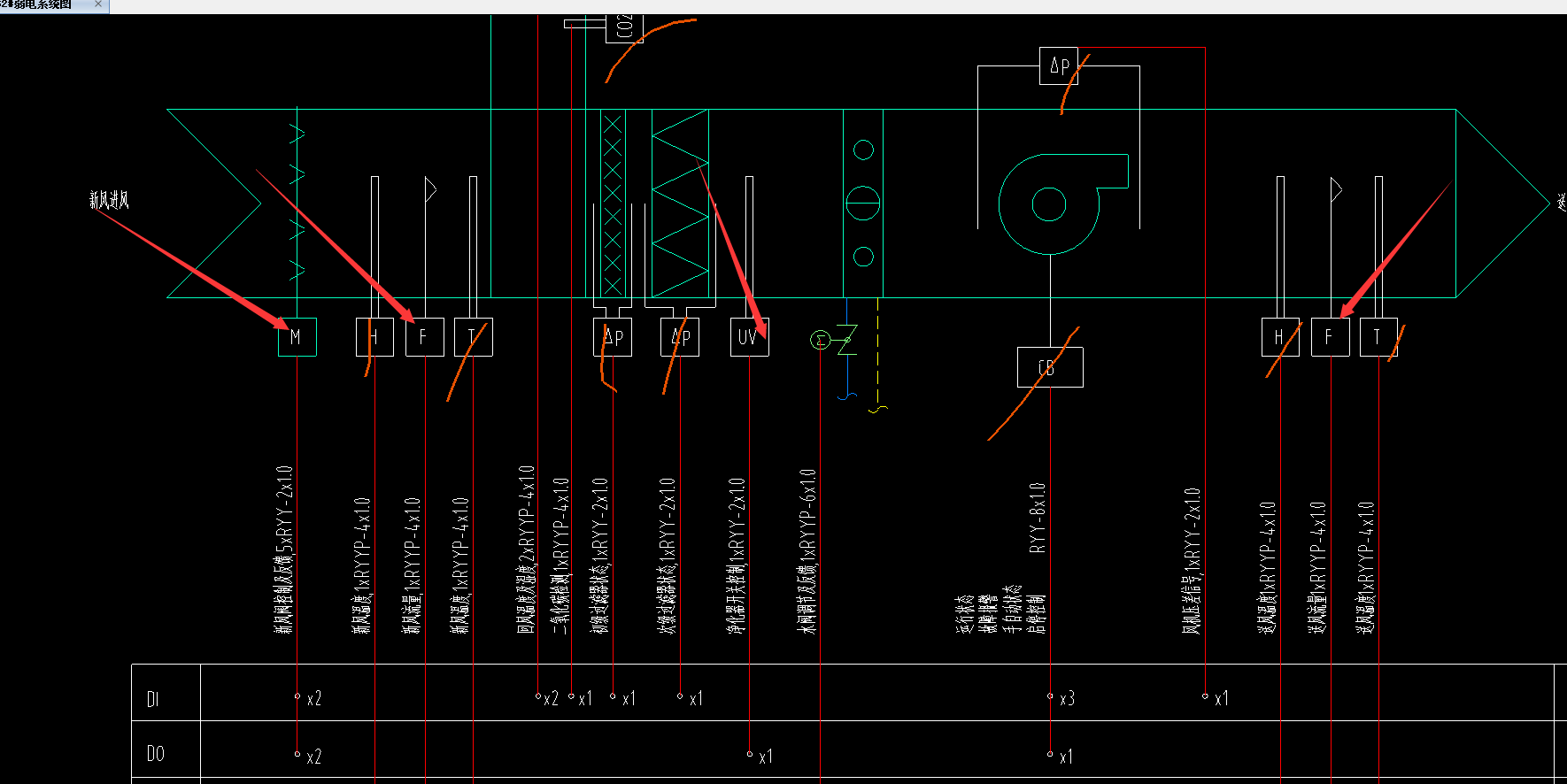
Task: Select the M damper actuator symbol
Action: click(x=297, y=337)
